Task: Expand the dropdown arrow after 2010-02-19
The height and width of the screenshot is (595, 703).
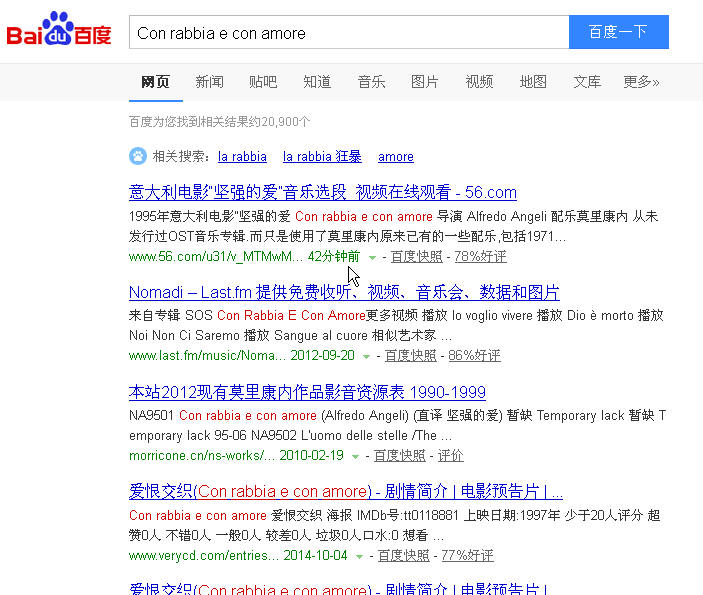Action: click(x=356, y=457)
